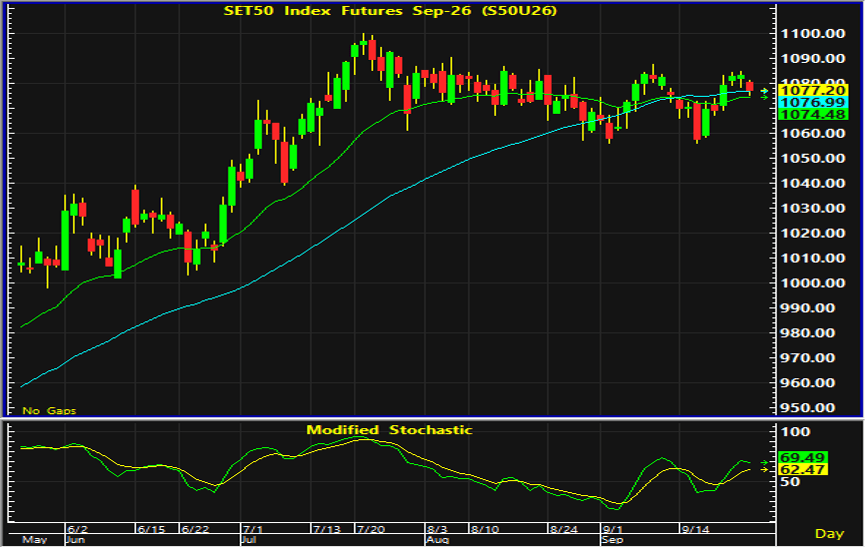
Task: Click the 1060.00 price axis label
Action: click(812, 133)
